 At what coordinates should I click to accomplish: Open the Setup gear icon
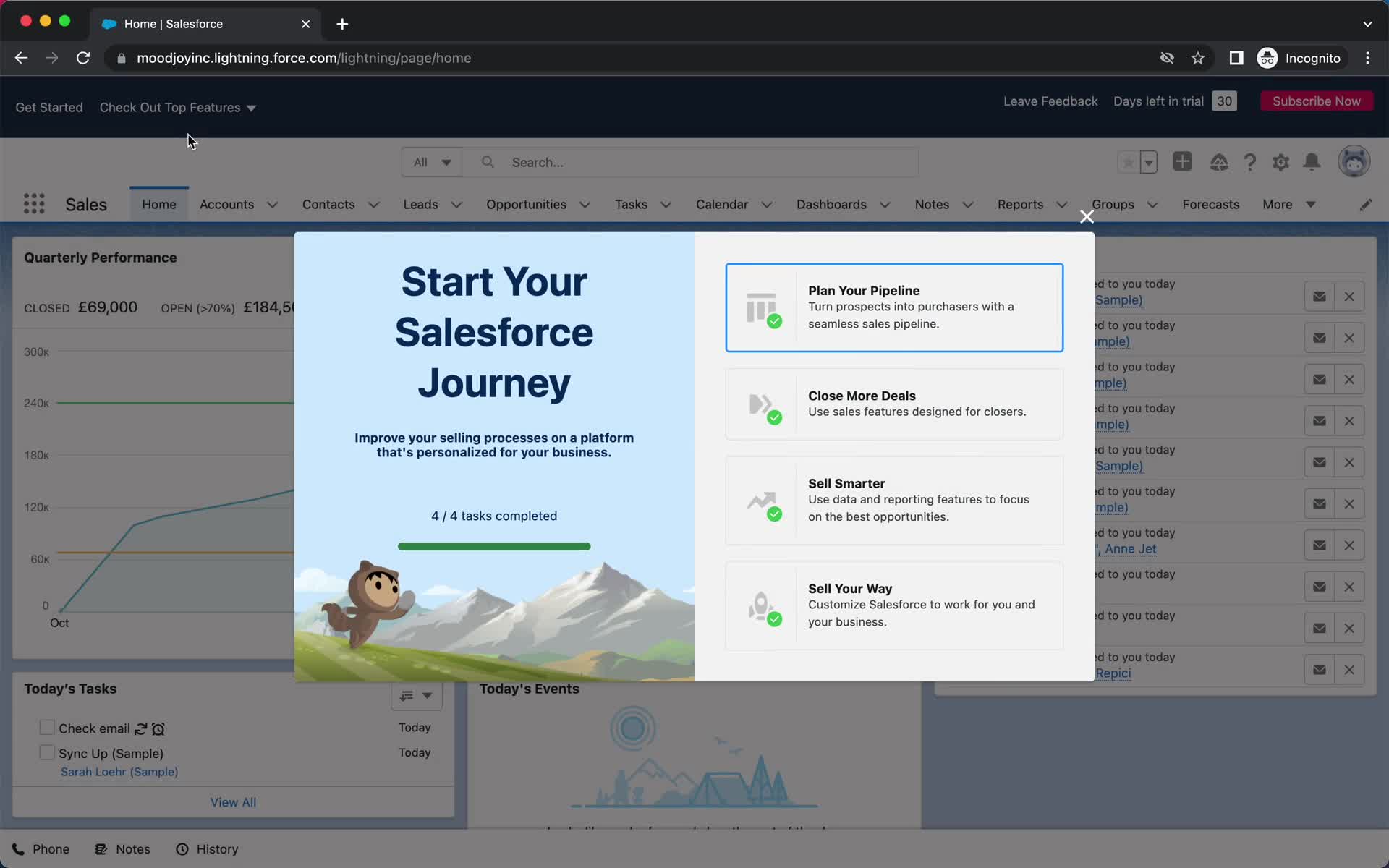[x=1280, y=162]
